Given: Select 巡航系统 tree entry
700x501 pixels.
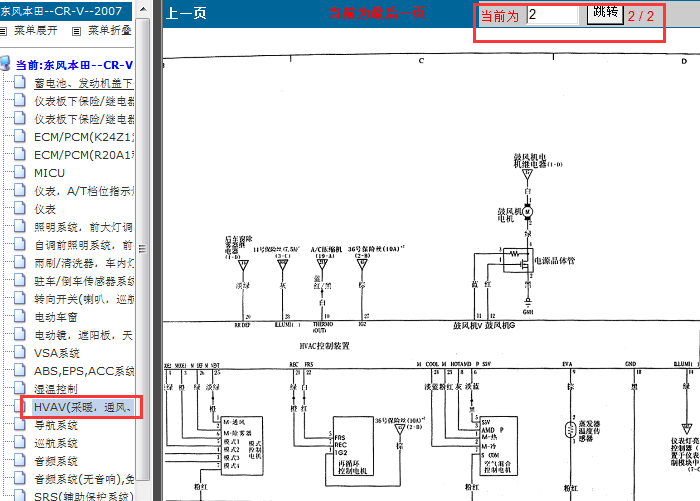Looking at the screenshot, I should tap(56, 443).
